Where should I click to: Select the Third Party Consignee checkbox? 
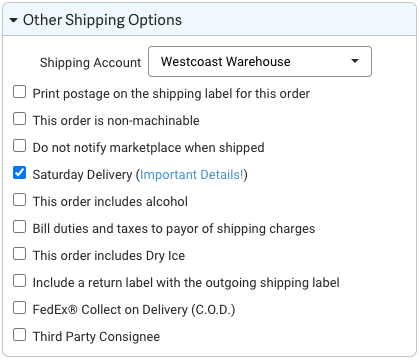[x=20, y=335]
